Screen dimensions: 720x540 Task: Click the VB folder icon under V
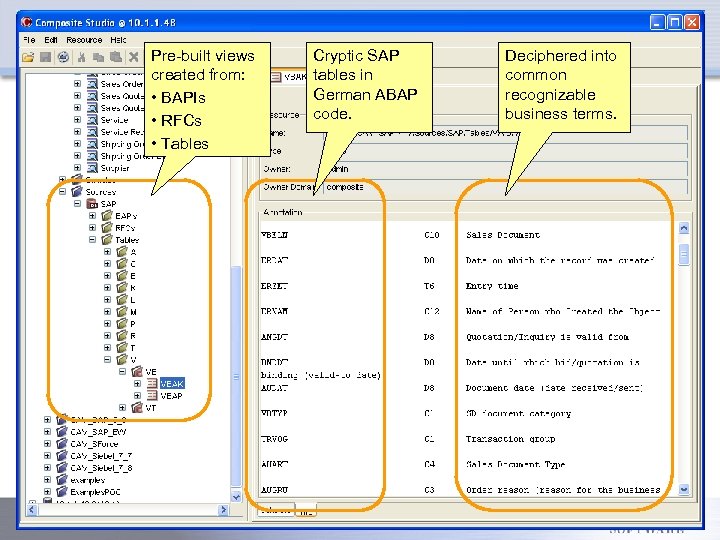137,371
